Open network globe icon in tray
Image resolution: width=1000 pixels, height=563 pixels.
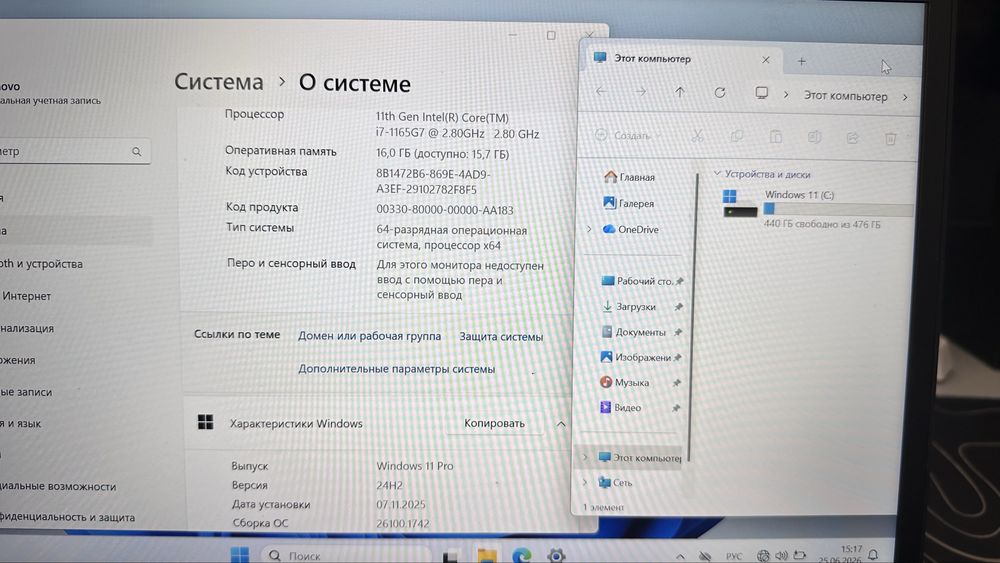[x=763, y=556]
